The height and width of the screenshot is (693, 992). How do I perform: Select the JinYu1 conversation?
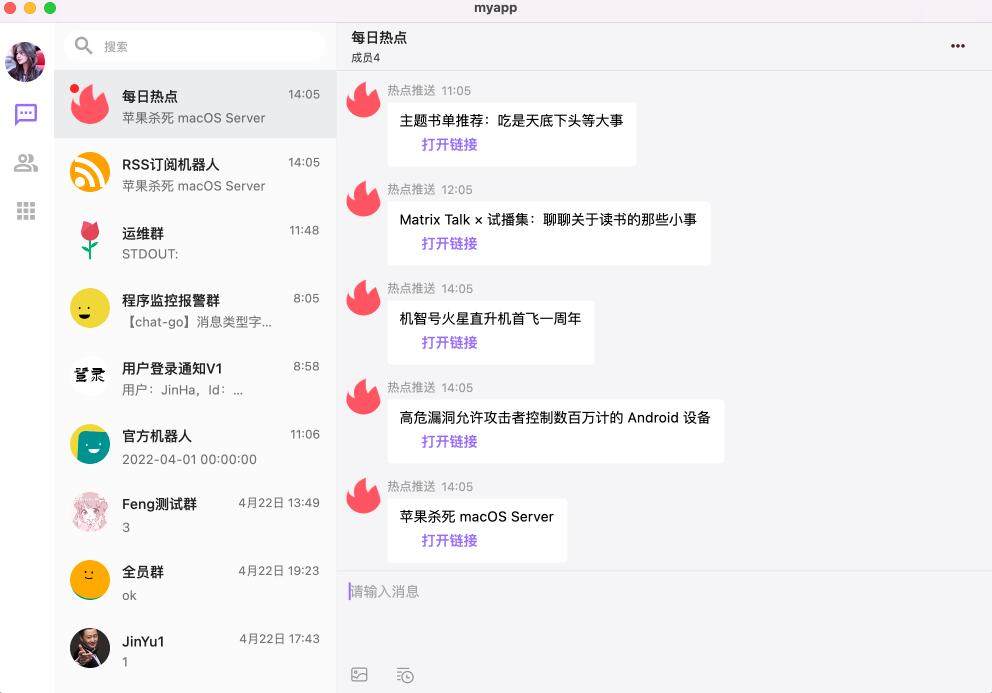click(195, 649)
